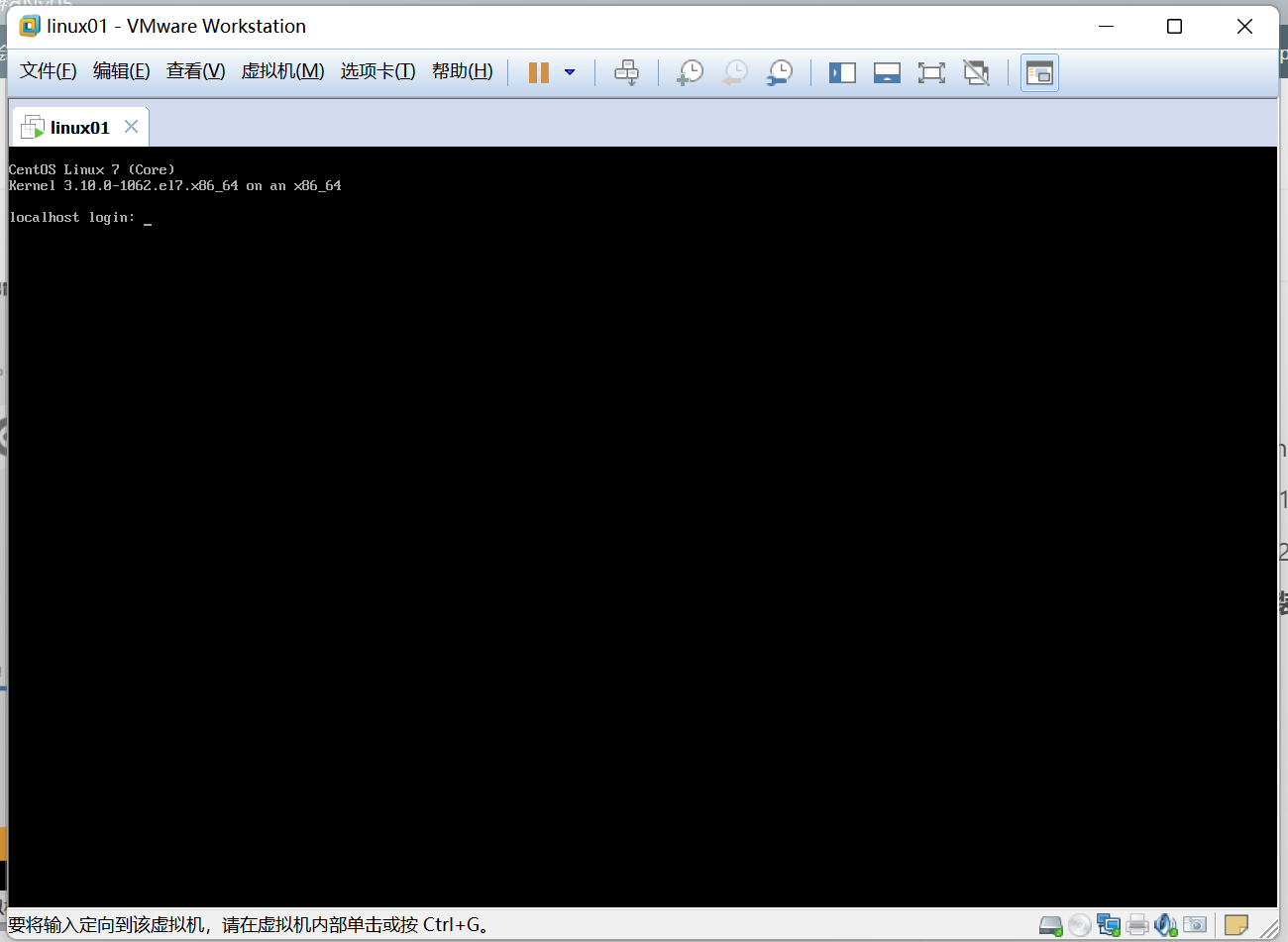Close the VMware Workstation window
This screenshot has width=1288, height=942.
point(1245,26)
